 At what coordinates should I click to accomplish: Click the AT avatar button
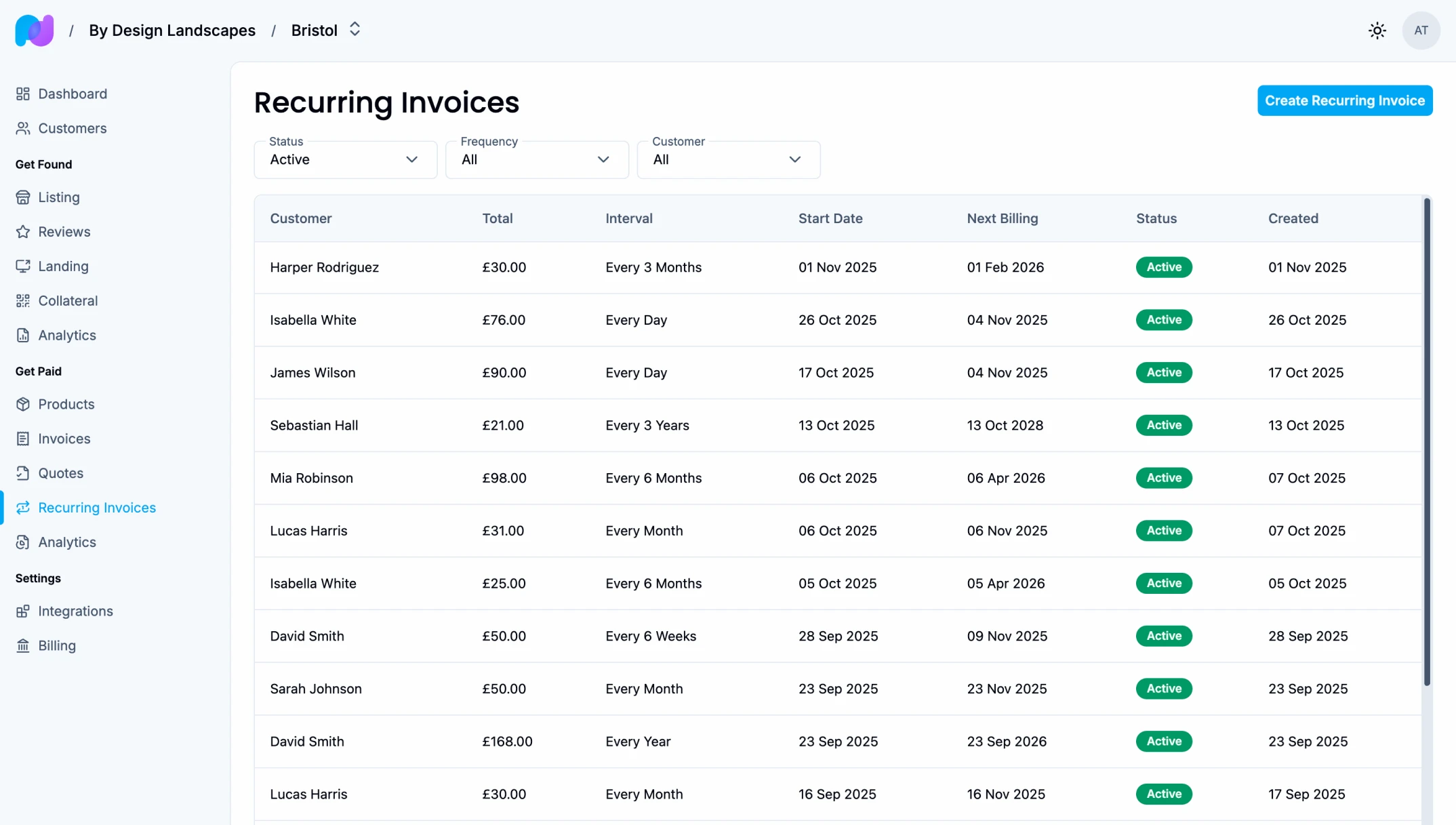[1421, 30]
